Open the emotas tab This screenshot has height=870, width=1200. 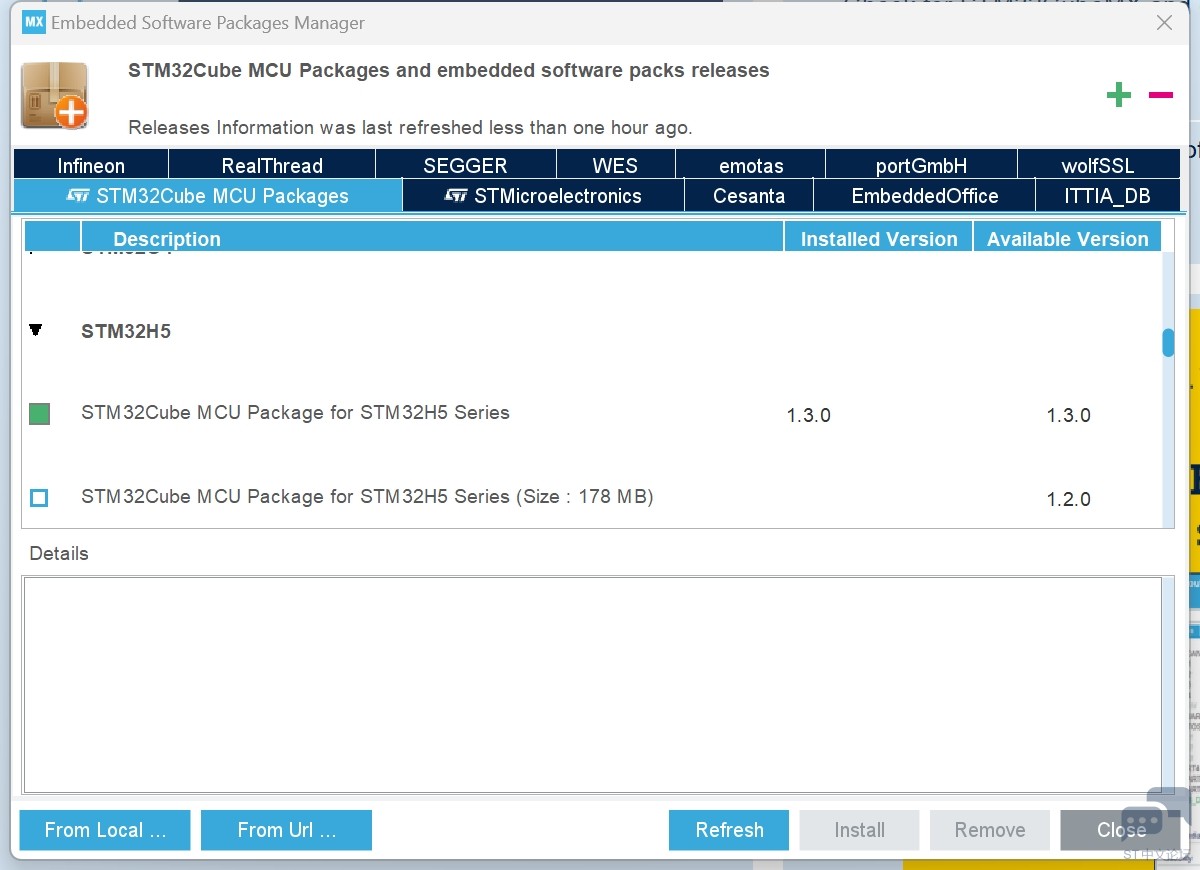point(751,165)
